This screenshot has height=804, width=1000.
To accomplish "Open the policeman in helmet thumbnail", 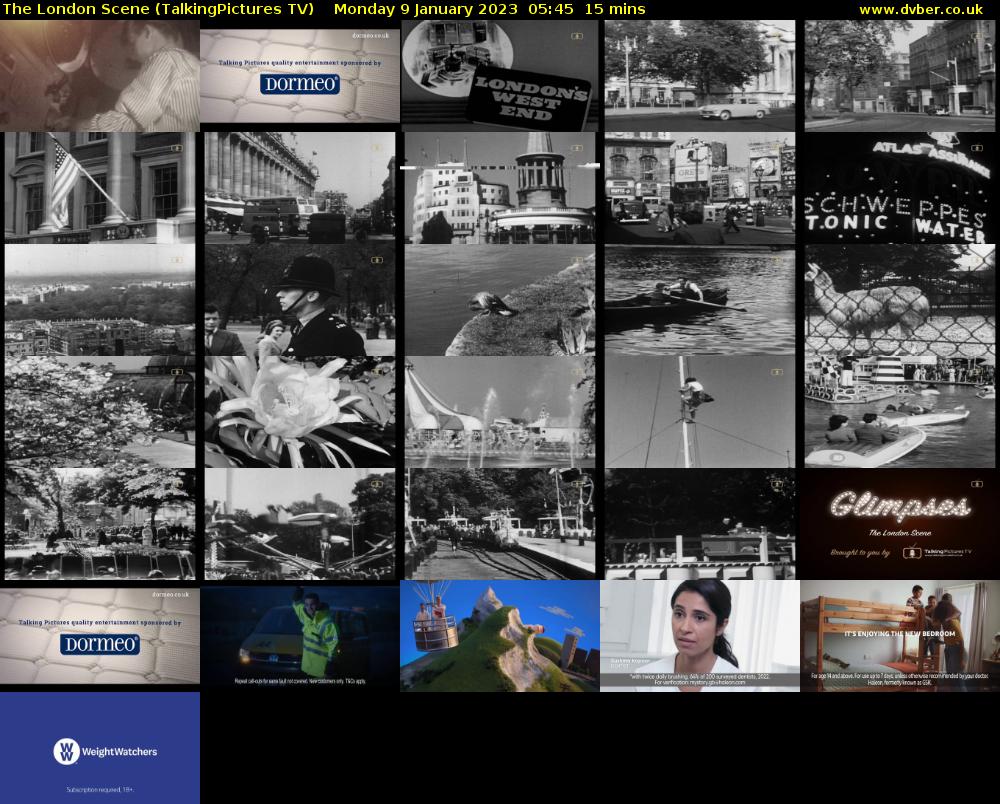I will [x=300, y=300].
